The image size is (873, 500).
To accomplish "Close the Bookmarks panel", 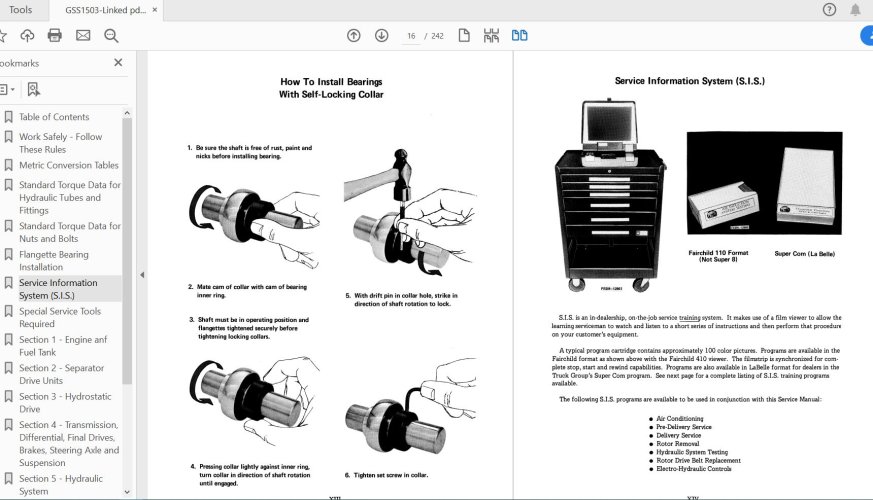I will tap(118, 62).
